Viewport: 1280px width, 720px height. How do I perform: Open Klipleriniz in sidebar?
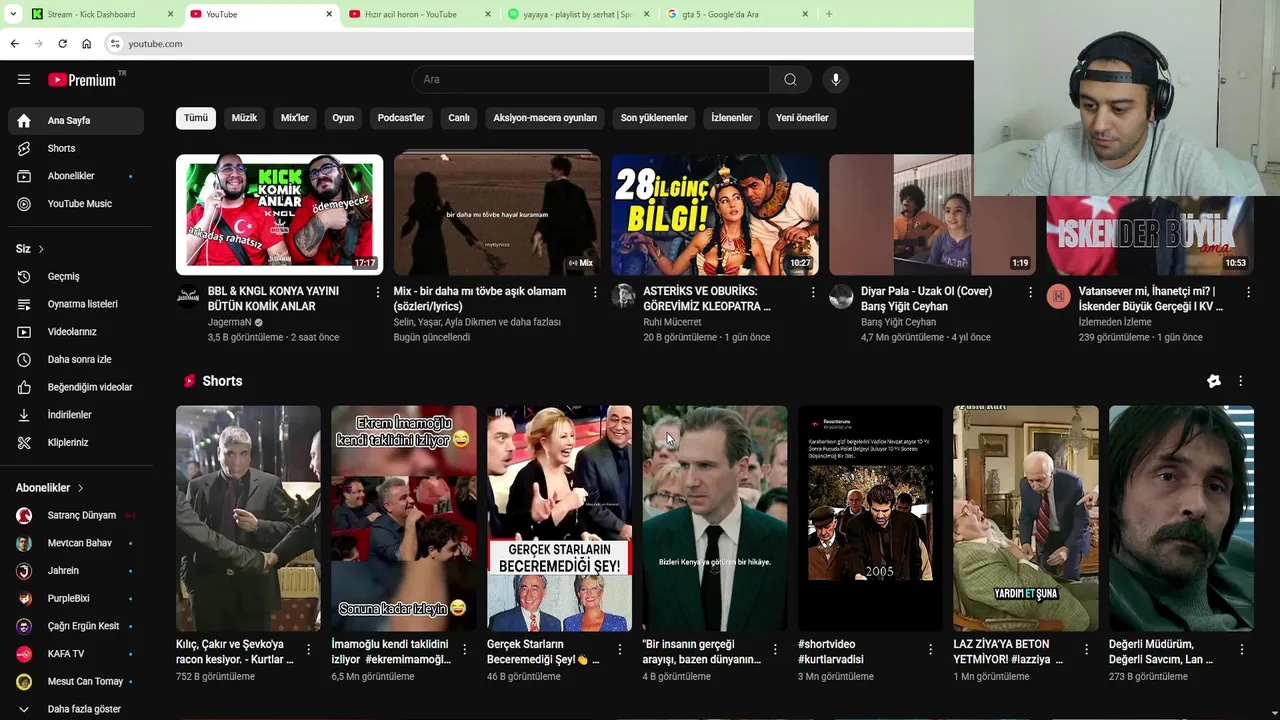(76, 442)
